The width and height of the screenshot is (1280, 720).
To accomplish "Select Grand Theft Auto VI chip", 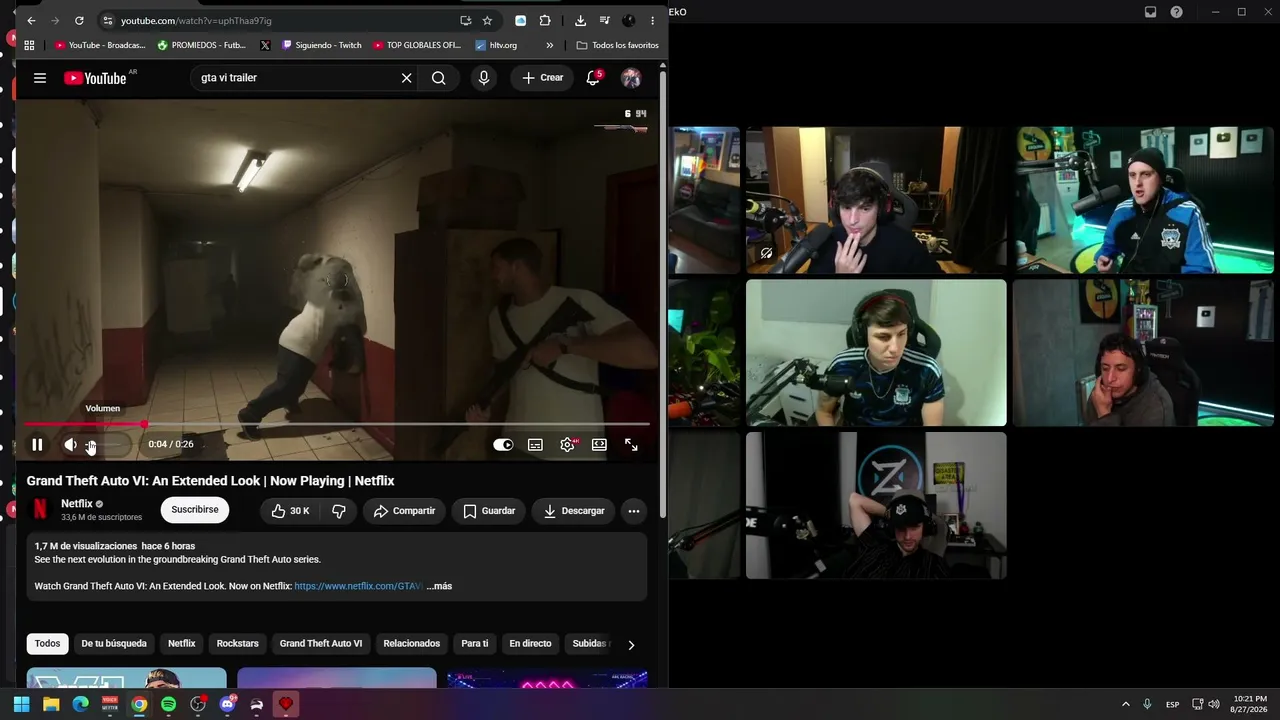I will click(321, 644).
